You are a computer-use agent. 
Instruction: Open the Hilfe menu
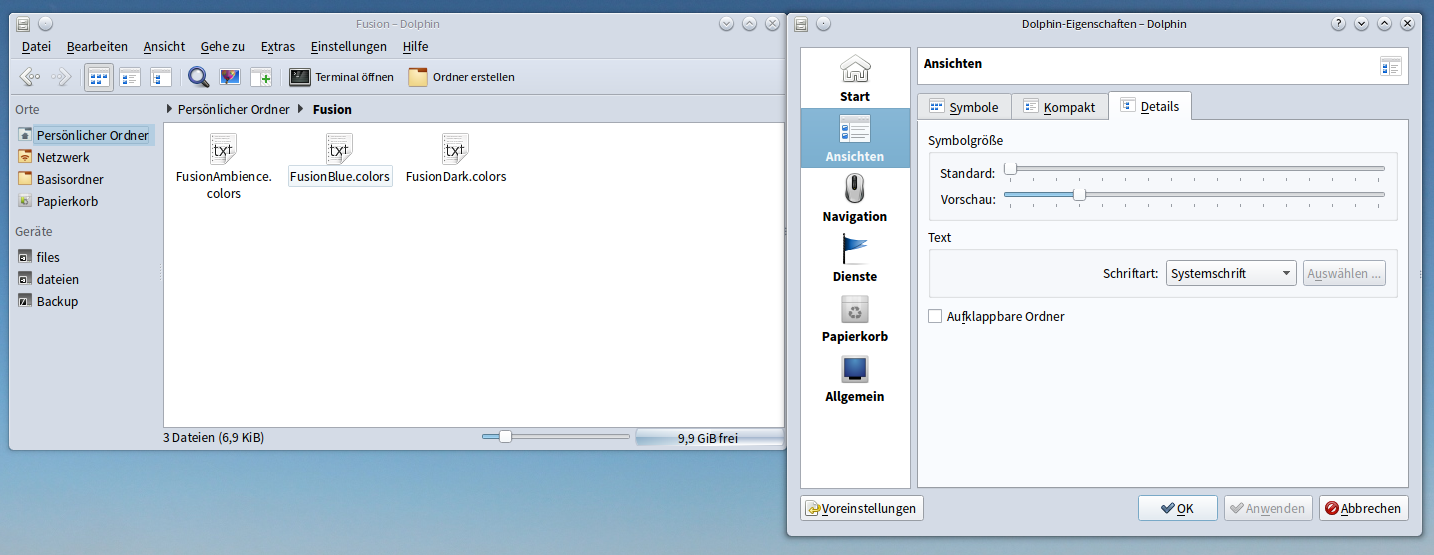point(415,46)
